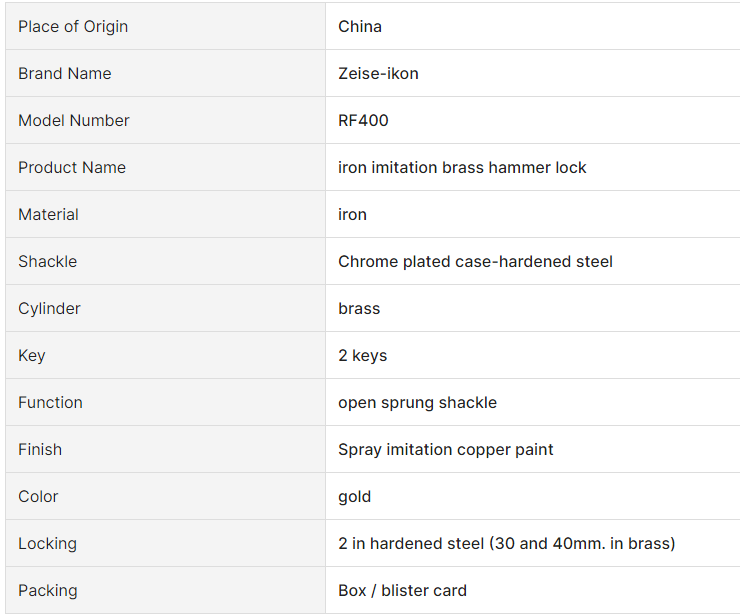Click the gold color value

tap(354, 497)
